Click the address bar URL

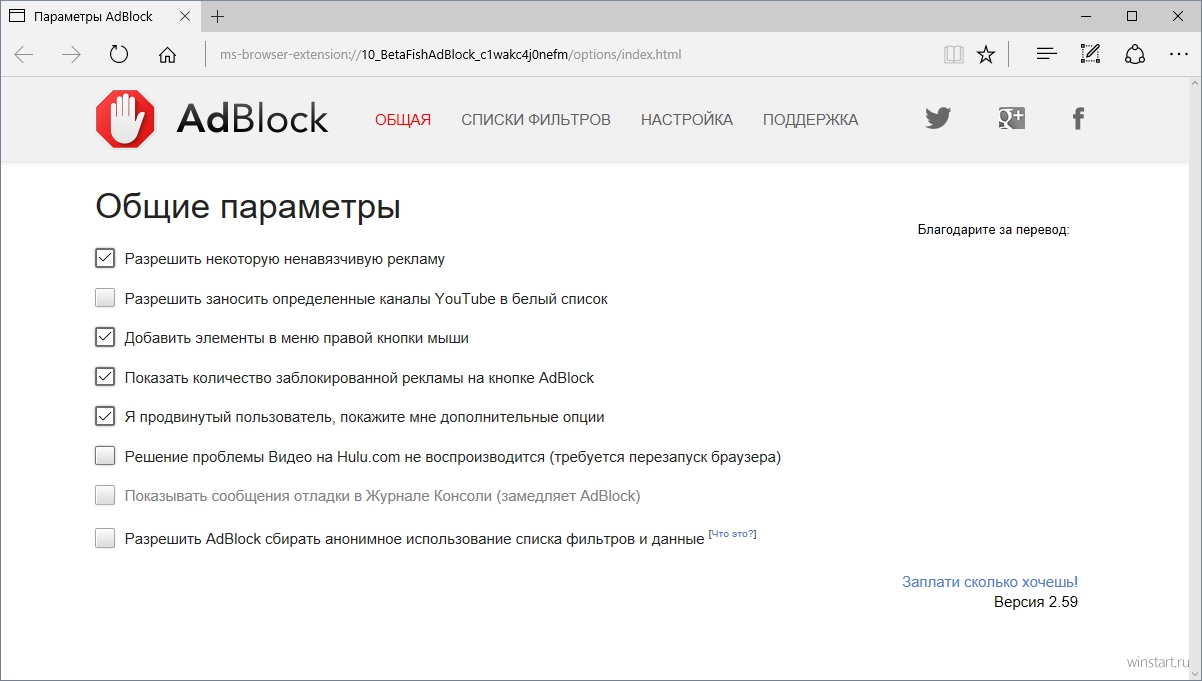450,54
